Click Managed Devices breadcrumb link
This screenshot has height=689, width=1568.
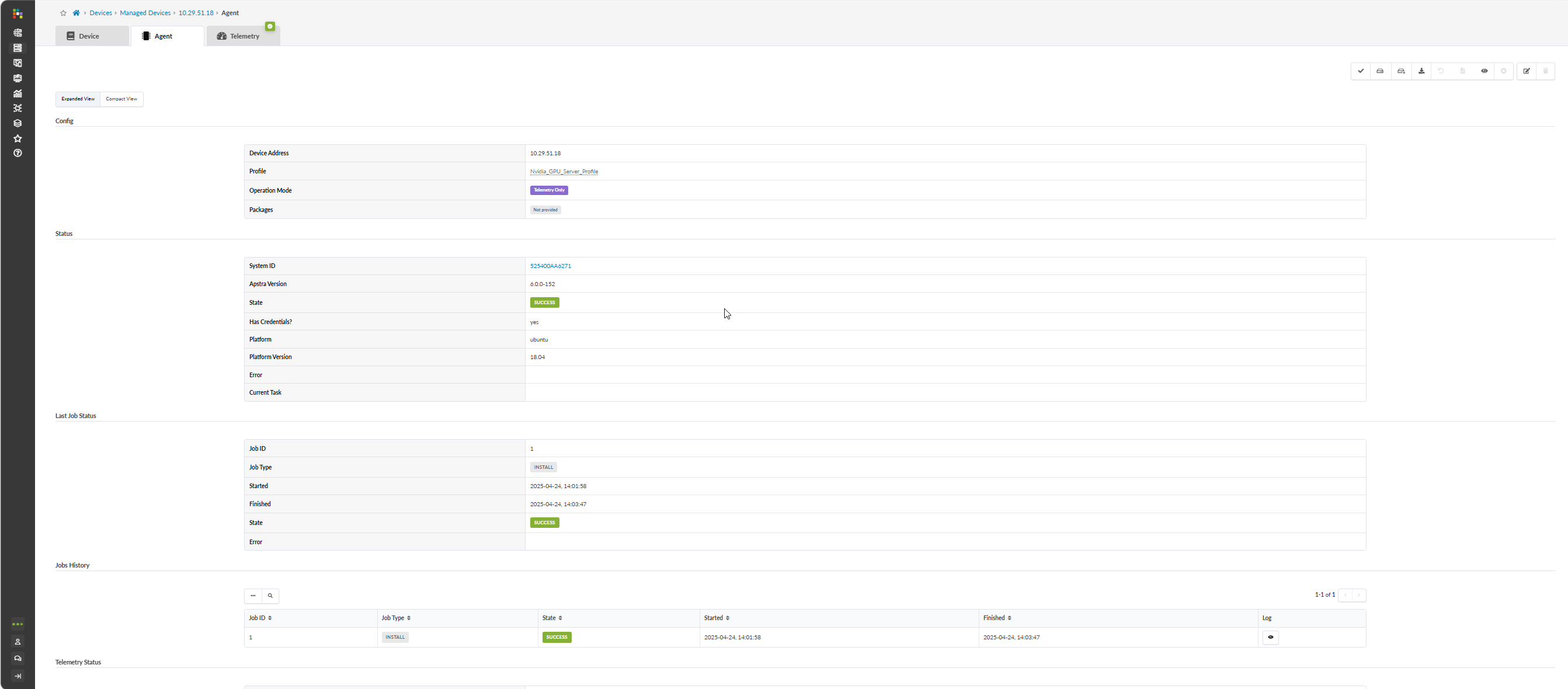pyautogui.click(x=145, y=13)
